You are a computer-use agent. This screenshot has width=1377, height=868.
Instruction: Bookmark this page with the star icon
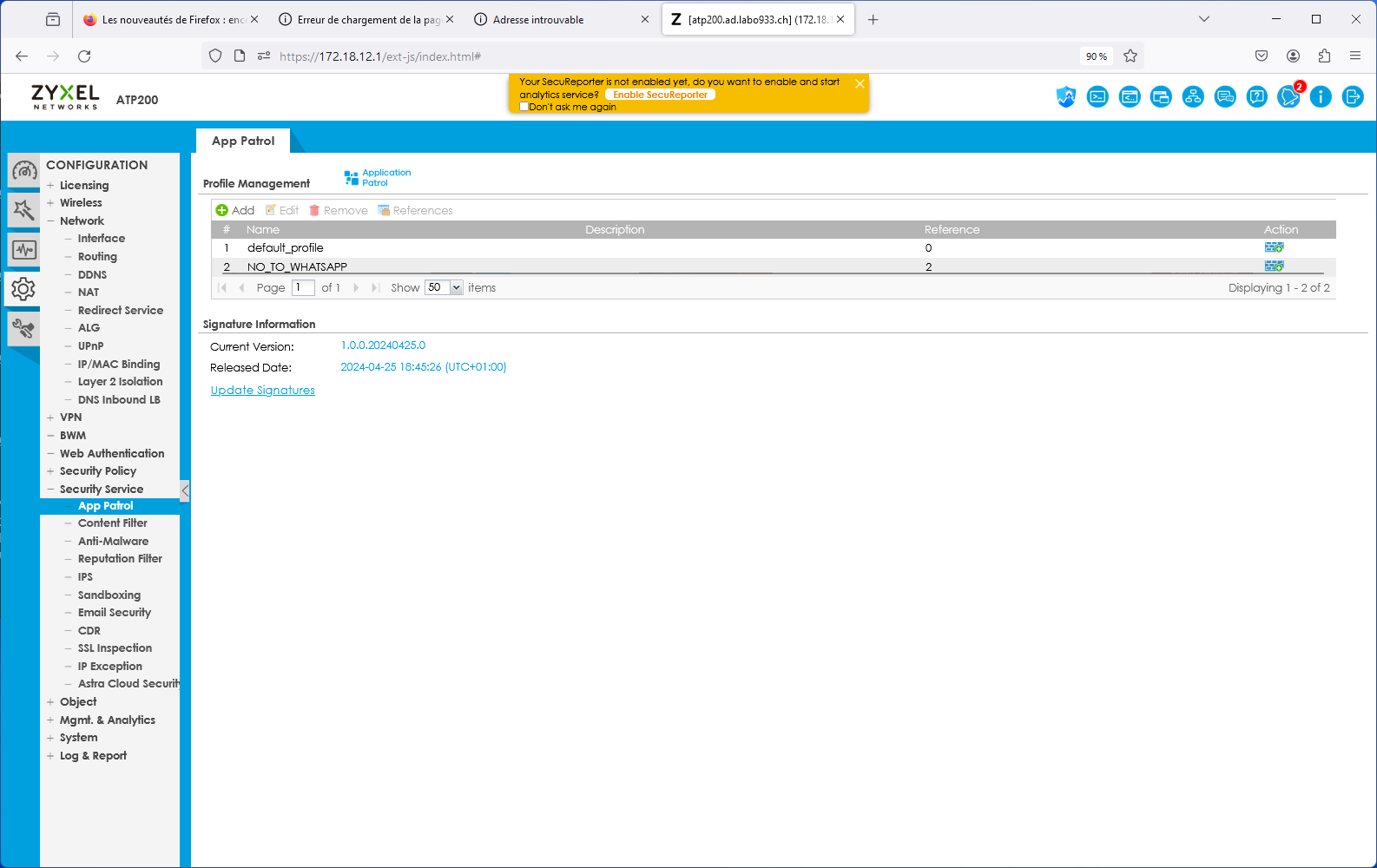pyautogui.click(x=1130, y=56)
